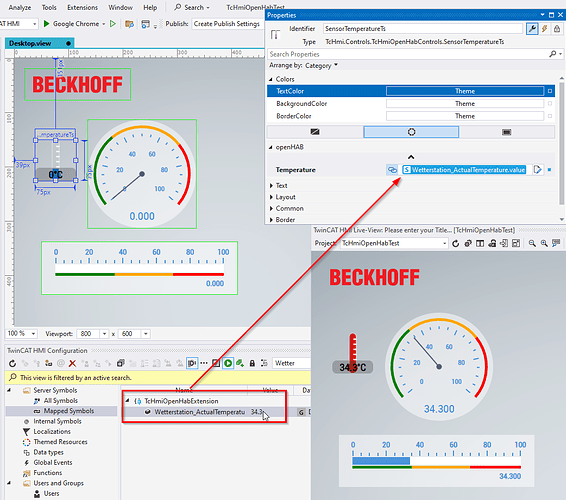Viewport: 566px width, 500px height.
Task: Click the zoom in magnifier in Live-View
Action: (544, 244)
